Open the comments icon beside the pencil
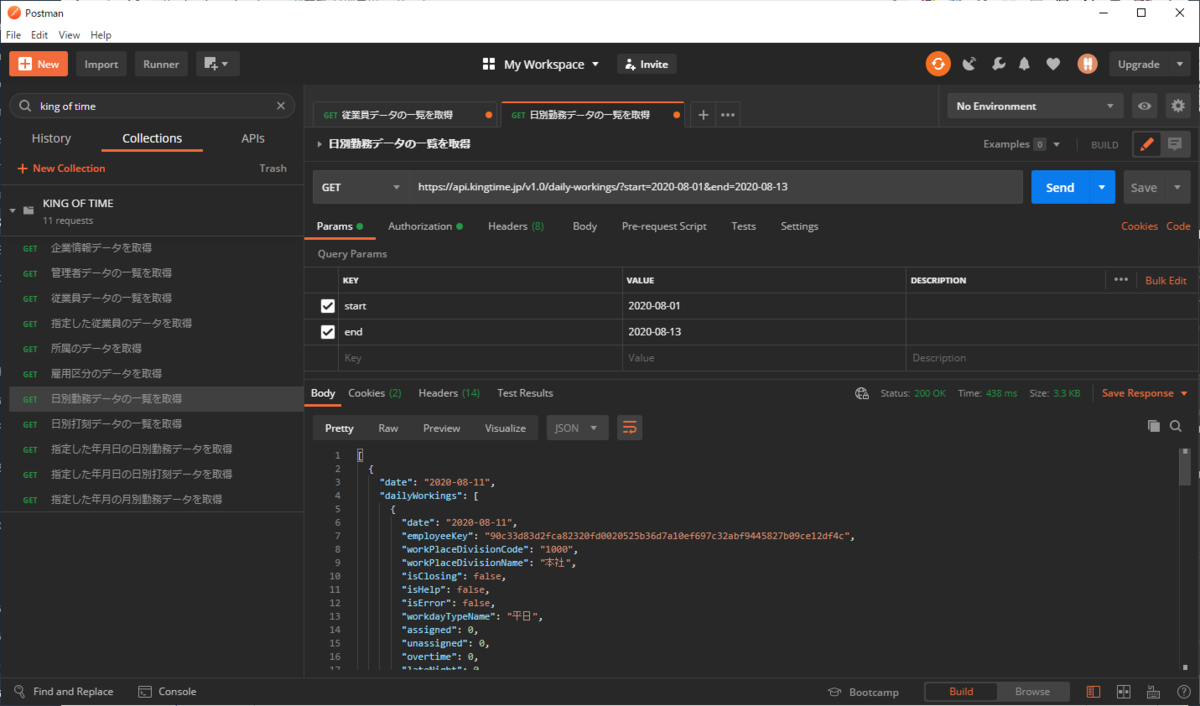1200x706 pixels. coord(1174,144)
